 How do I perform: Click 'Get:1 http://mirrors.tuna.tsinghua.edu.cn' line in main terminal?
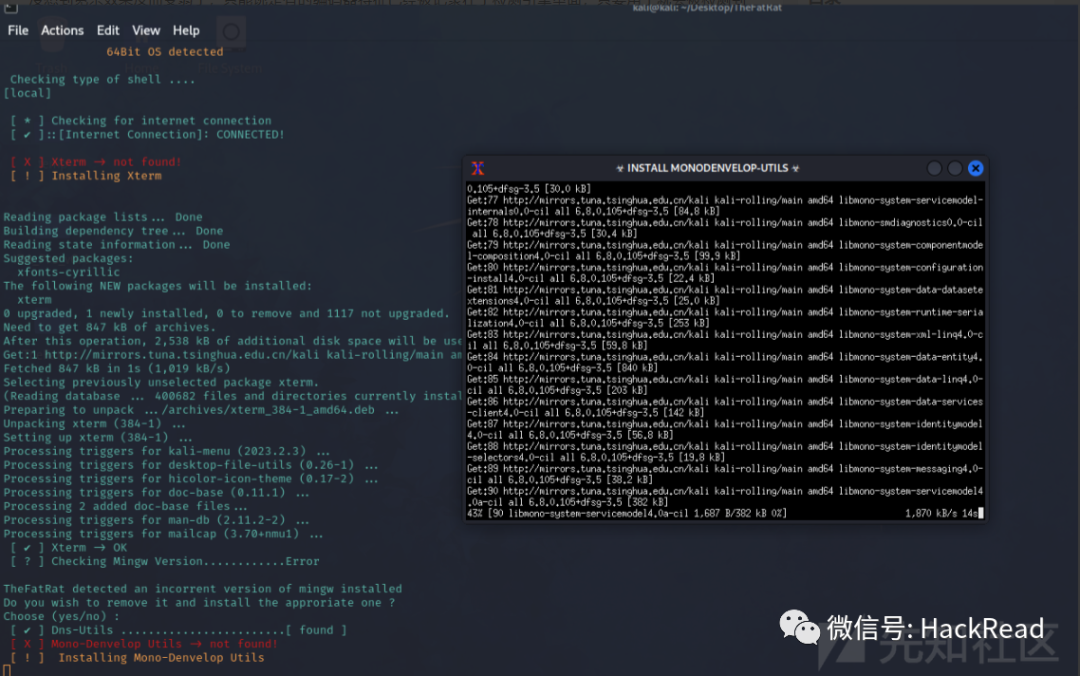click(233, 355)
